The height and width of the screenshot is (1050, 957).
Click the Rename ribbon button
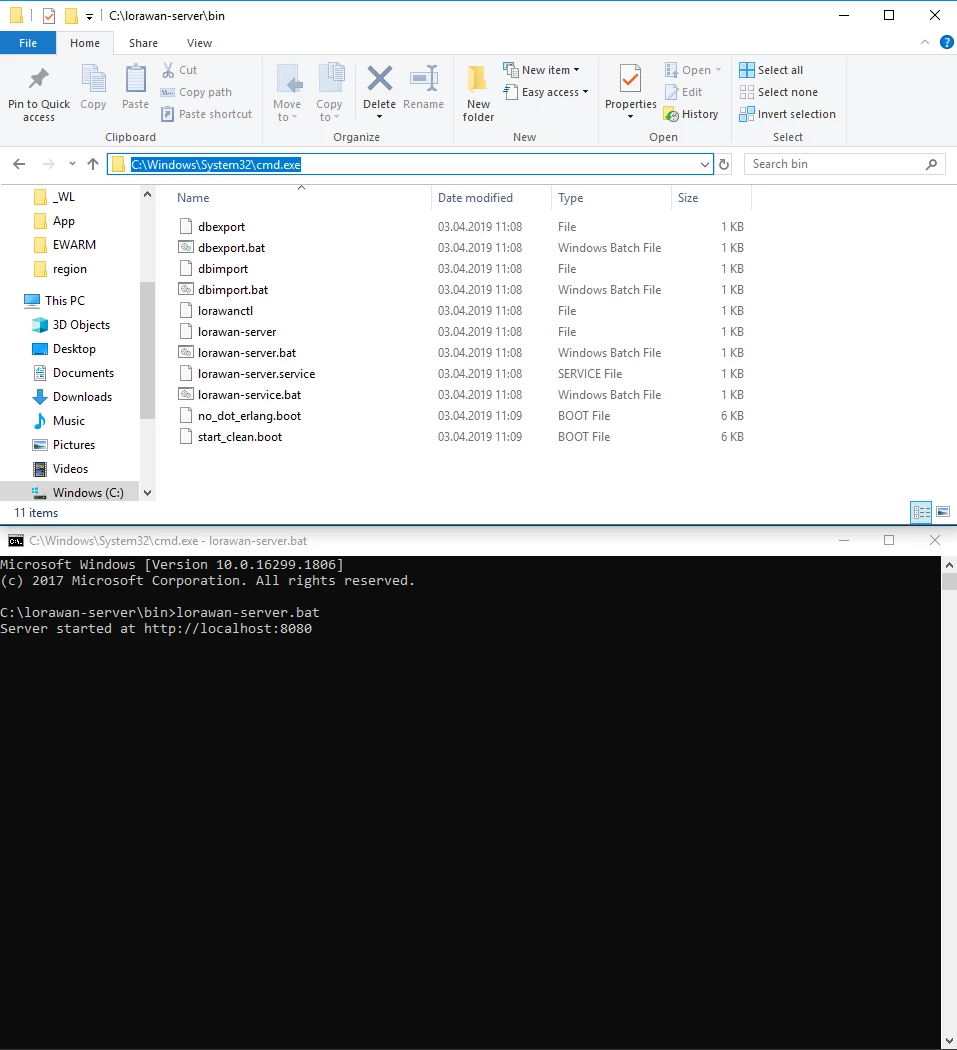tap(423, 86)
